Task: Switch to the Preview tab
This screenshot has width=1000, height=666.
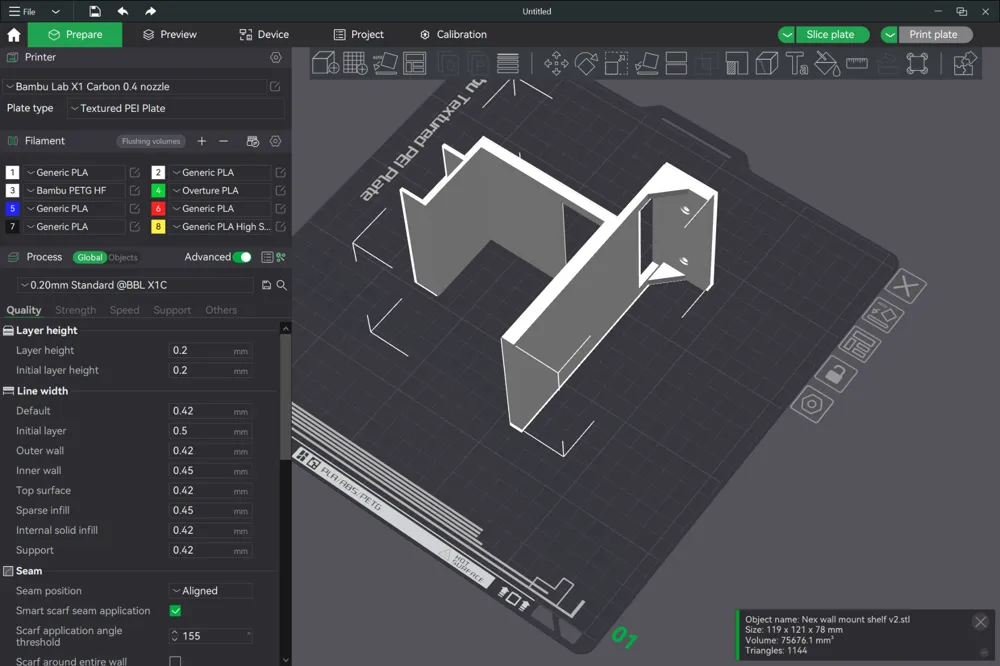Action: (170, 34)
